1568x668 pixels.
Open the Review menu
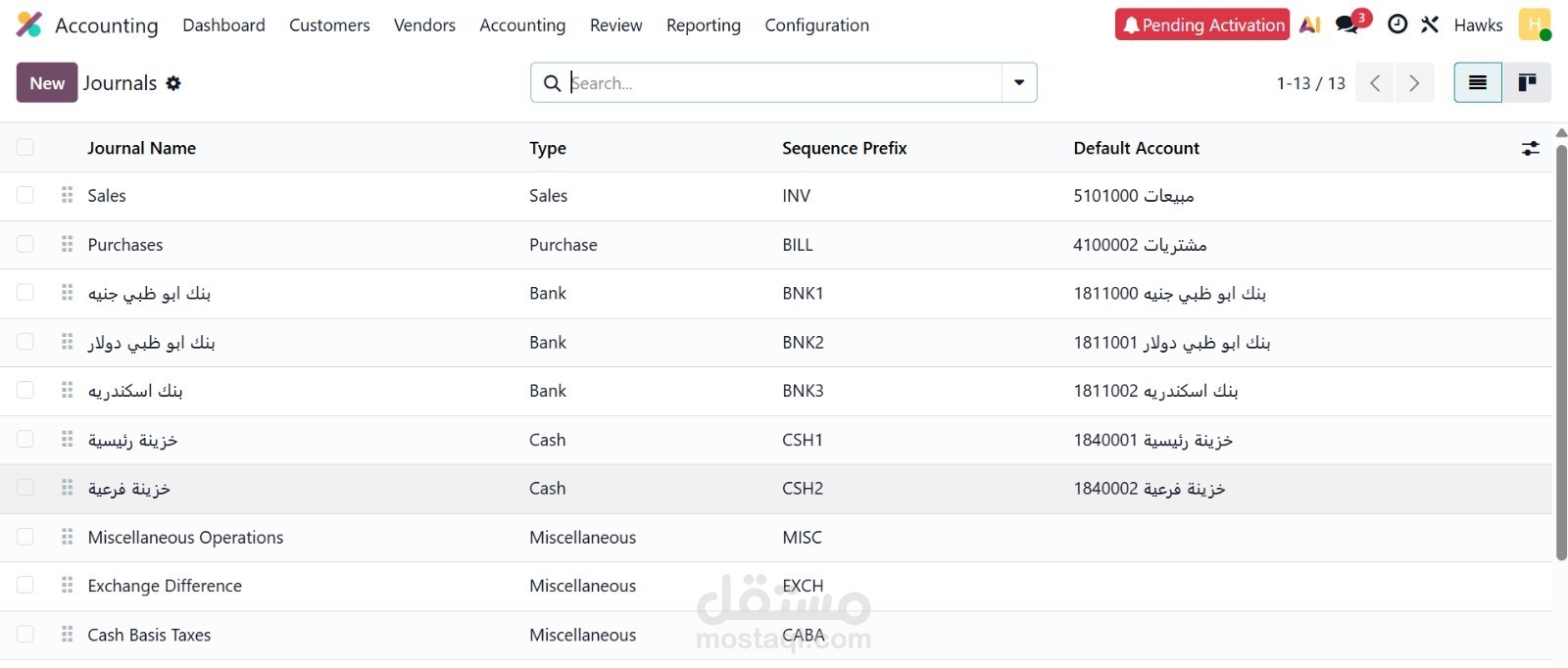pyautogui.click(x=615, y=25)
